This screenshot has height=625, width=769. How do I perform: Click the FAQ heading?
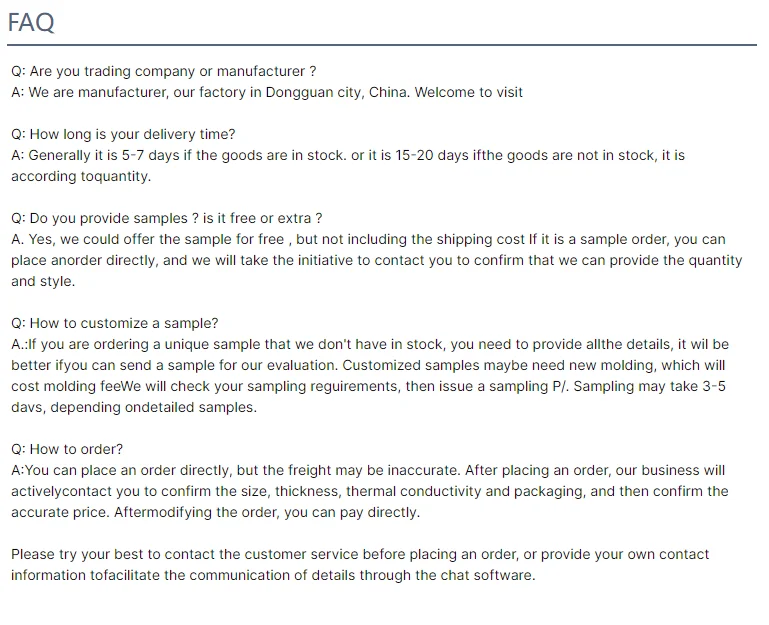pyautogui.click(x=31, y=22)
